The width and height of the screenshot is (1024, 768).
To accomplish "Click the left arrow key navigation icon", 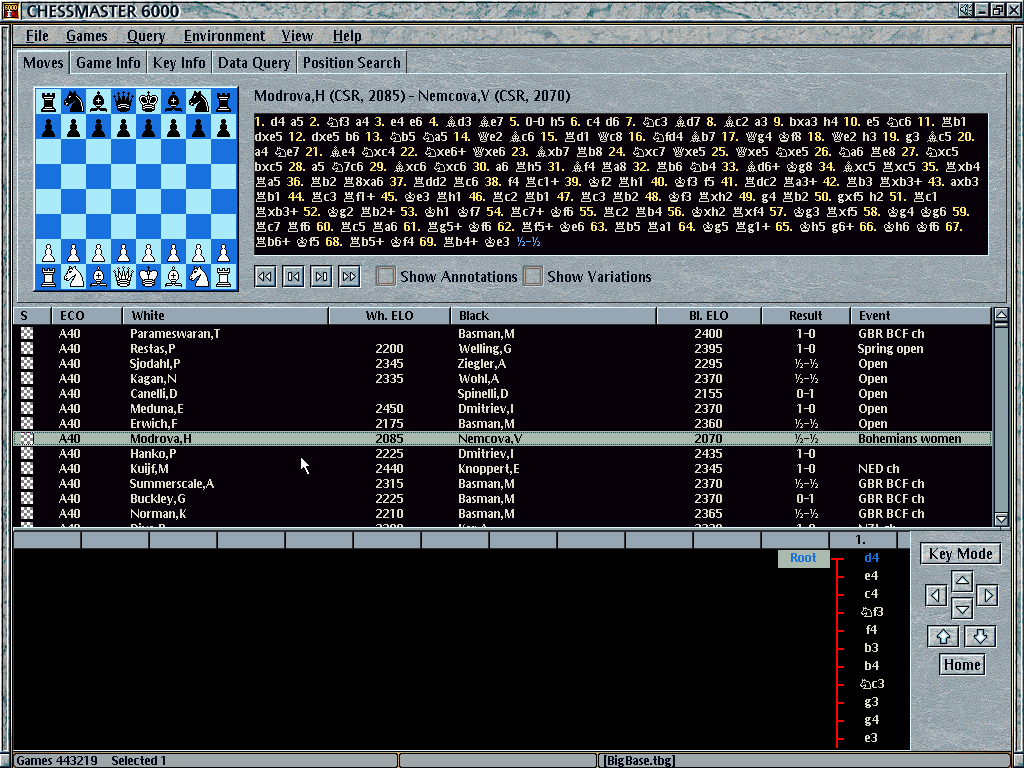I will click(936, 596).
